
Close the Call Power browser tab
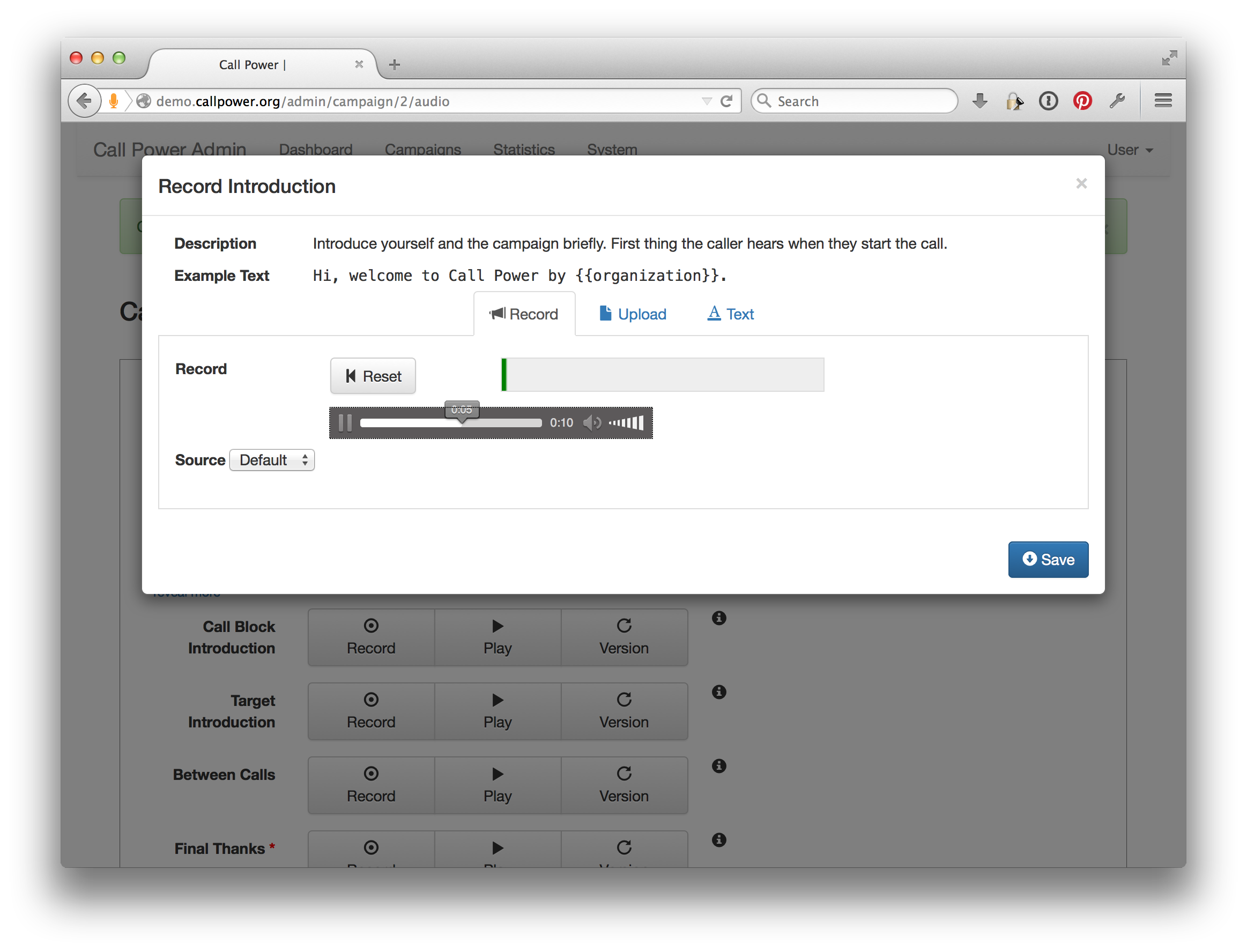click(359, 64)
